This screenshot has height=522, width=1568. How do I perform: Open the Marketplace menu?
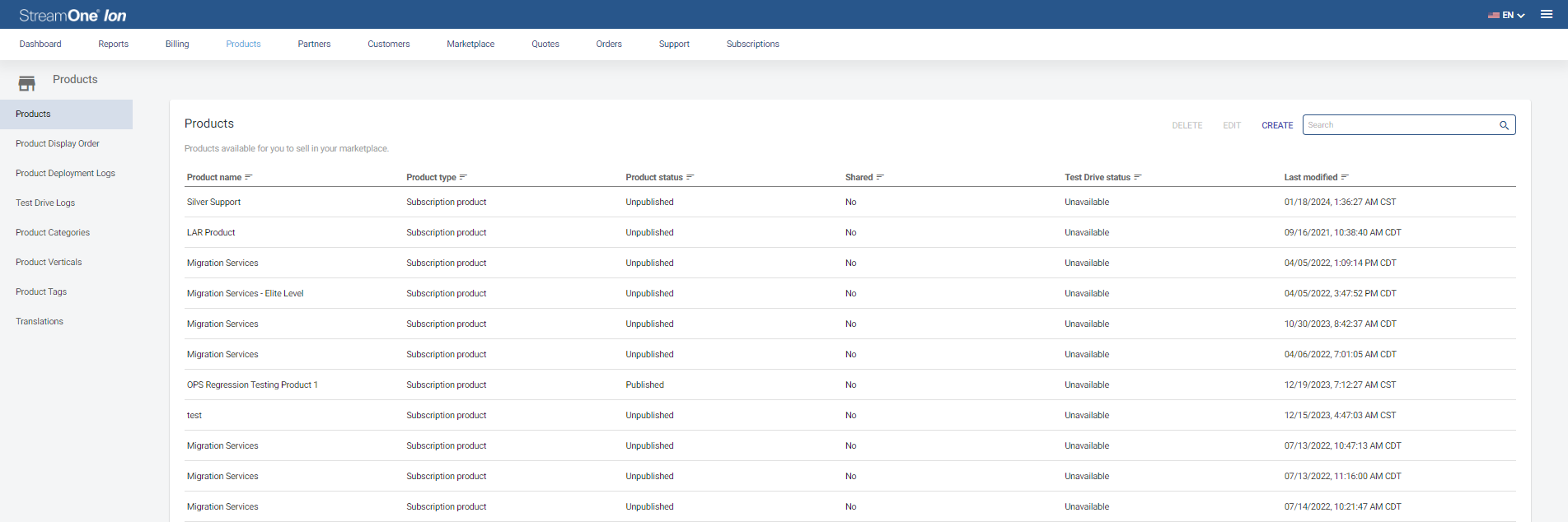pos(470,44)
